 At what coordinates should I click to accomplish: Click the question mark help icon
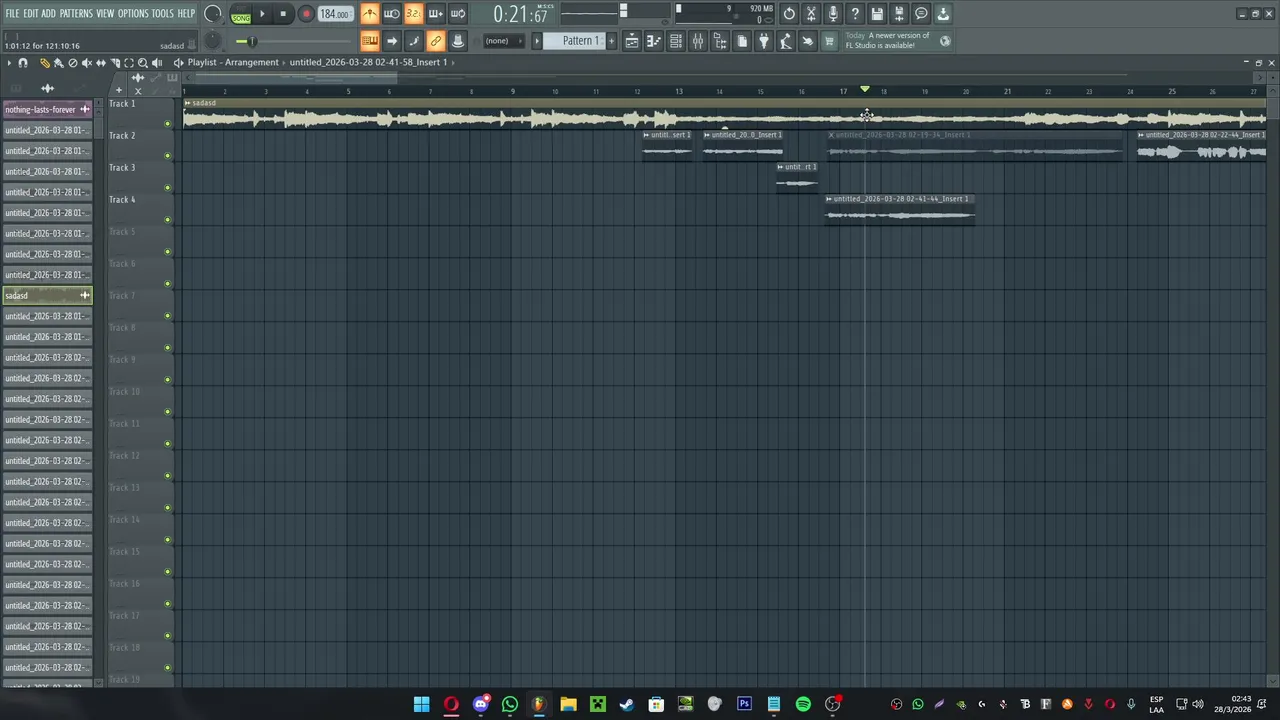click(x=855, y=14)
